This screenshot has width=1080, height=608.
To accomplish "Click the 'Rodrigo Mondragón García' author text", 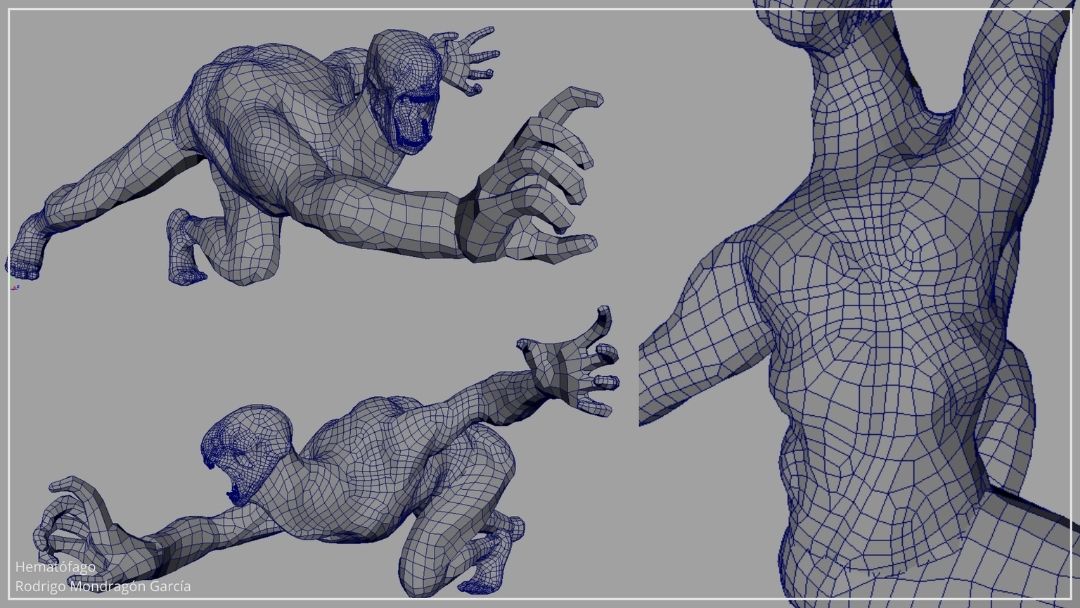I will click(102, 587).
